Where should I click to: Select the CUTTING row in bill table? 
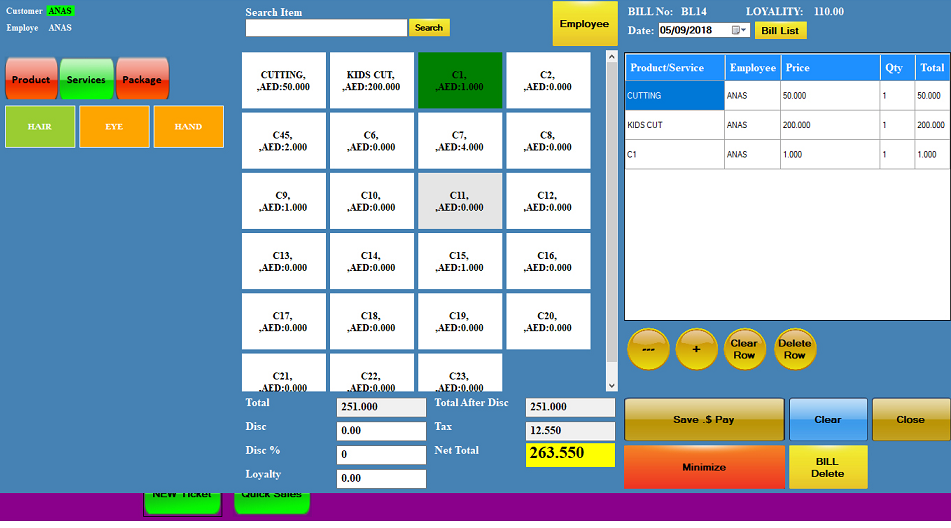click(x=674, y=96)
